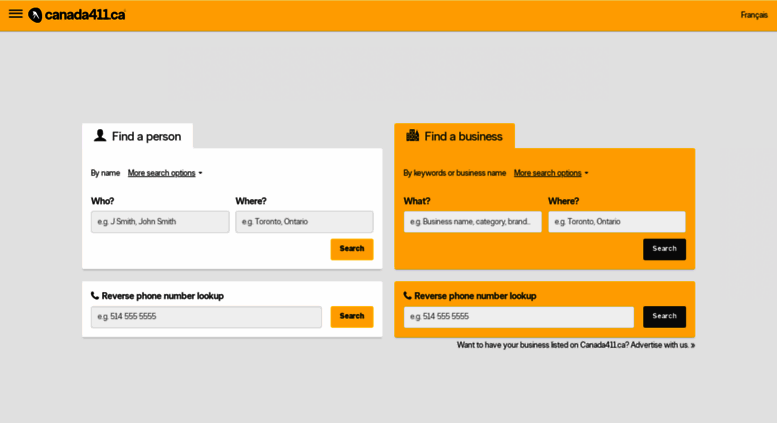Click the business building icon
The height and width of the screenshot is (423, 777).
(x=413, y=135)
